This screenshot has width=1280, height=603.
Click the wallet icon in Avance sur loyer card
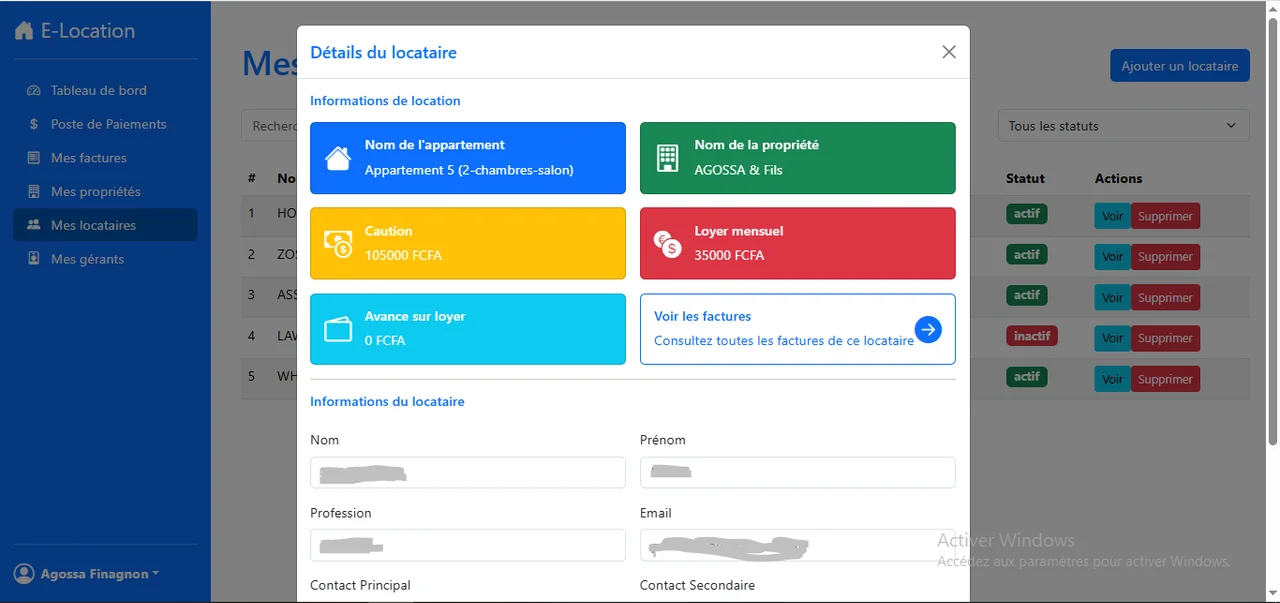pyautogui.click(x=338, y=329)
